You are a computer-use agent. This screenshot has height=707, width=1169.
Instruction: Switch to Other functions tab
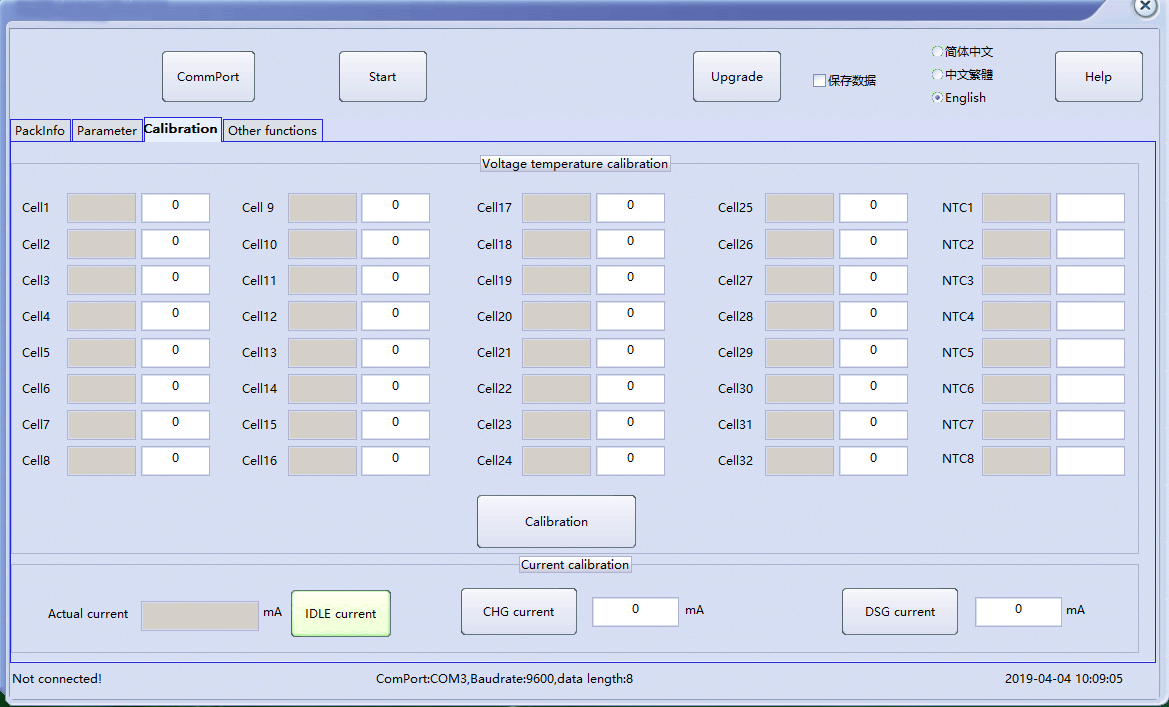272,131
